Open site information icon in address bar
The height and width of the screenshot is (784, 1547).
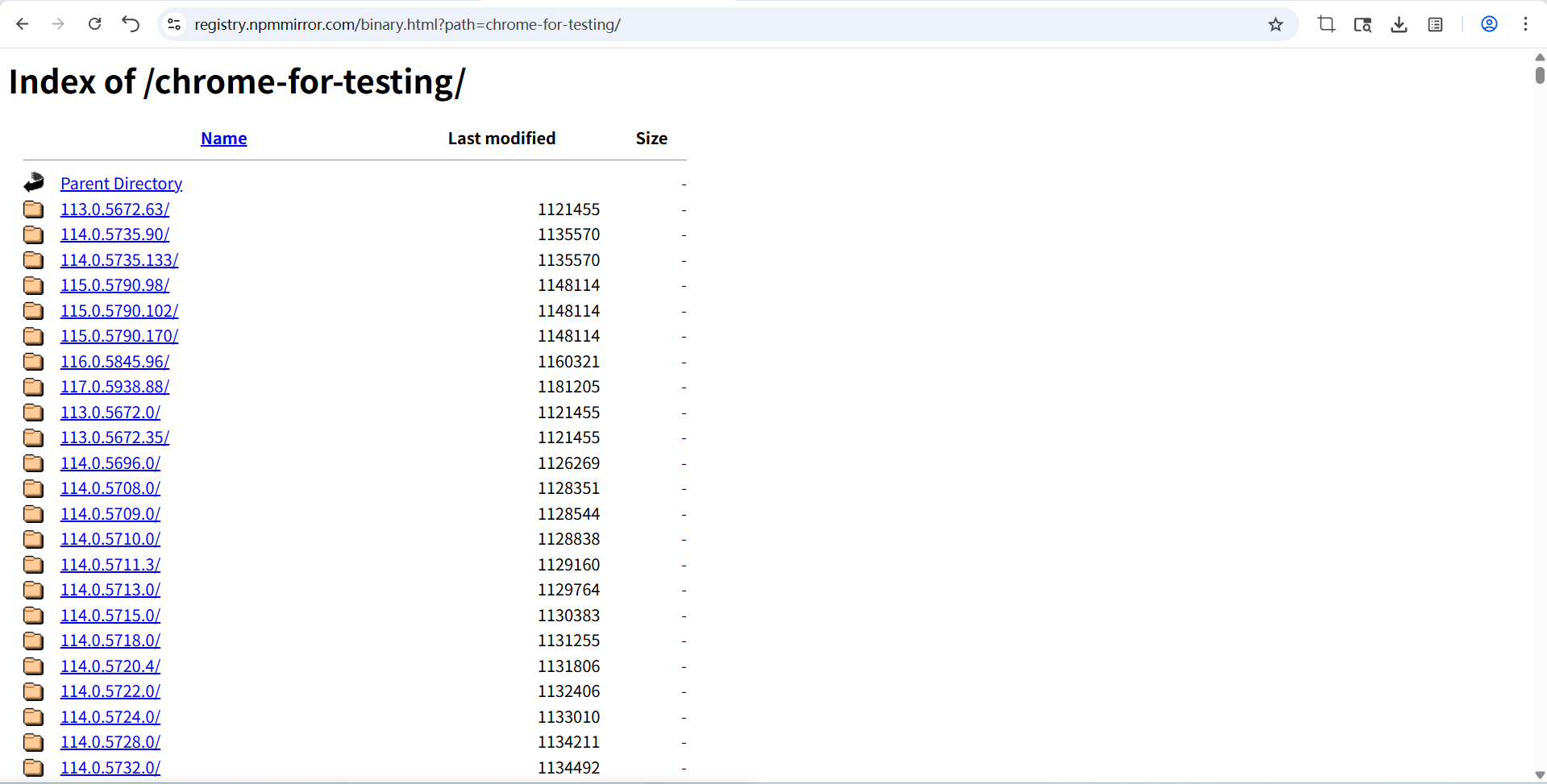(174, 24)
